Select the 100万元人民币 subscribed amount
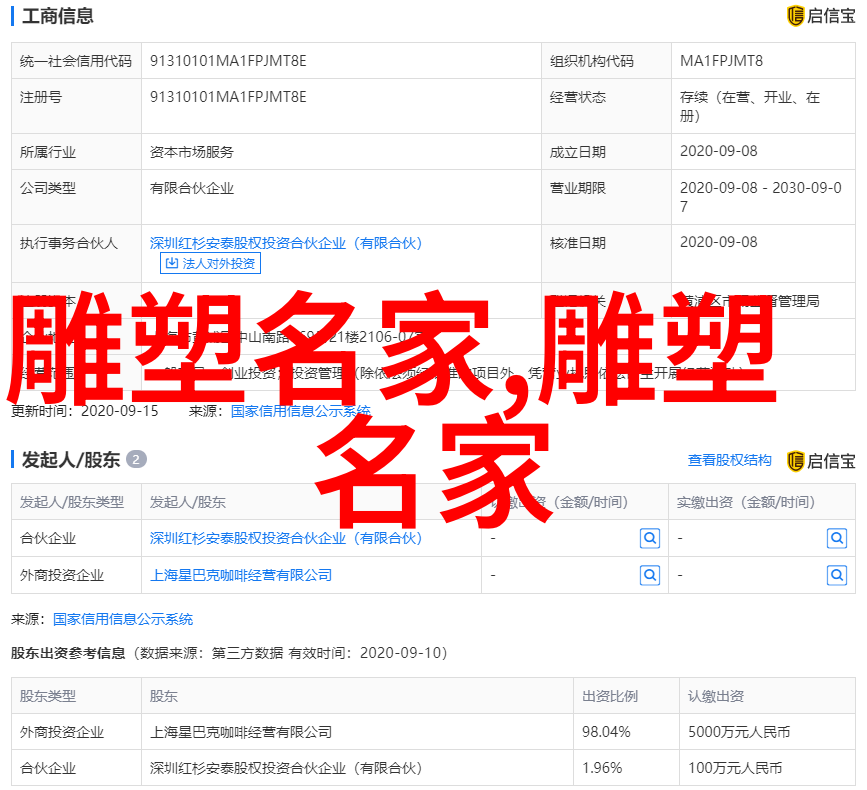Screen dimensions: 867x790 pyautogui.click(x=735, y=768)
